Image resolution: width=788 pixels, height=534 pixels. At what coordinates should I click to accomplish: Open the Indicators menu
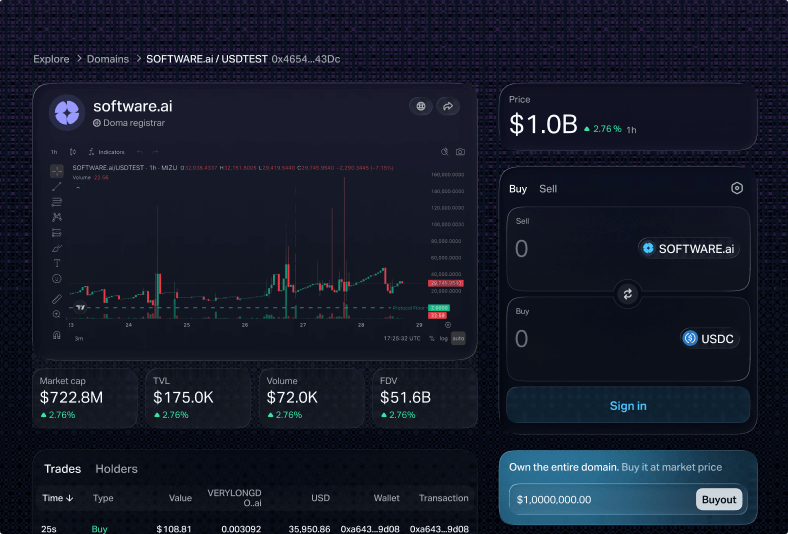(107, 152)
